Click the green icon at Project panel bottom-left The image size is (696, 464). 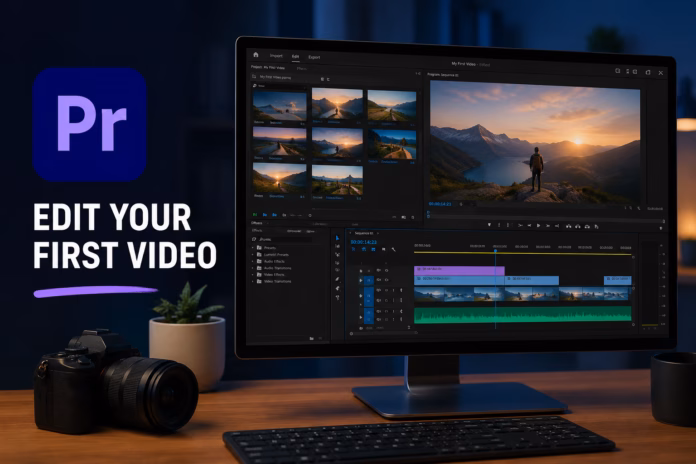tap(255, 215)
